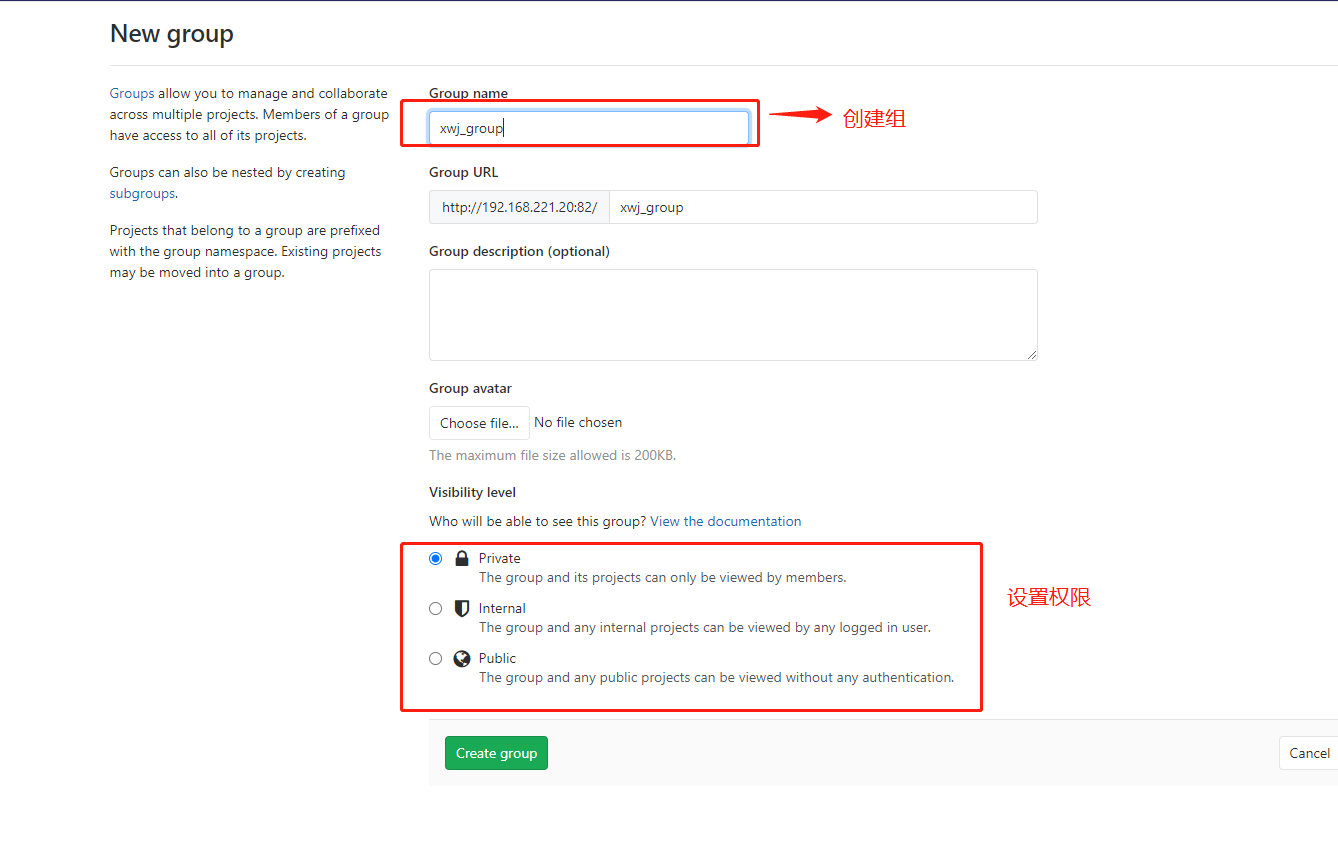Click the maximum file size 200KB hint
The height and width of the screenshot is (843, 1338).
pyautogui.click(x=552, y=455)
